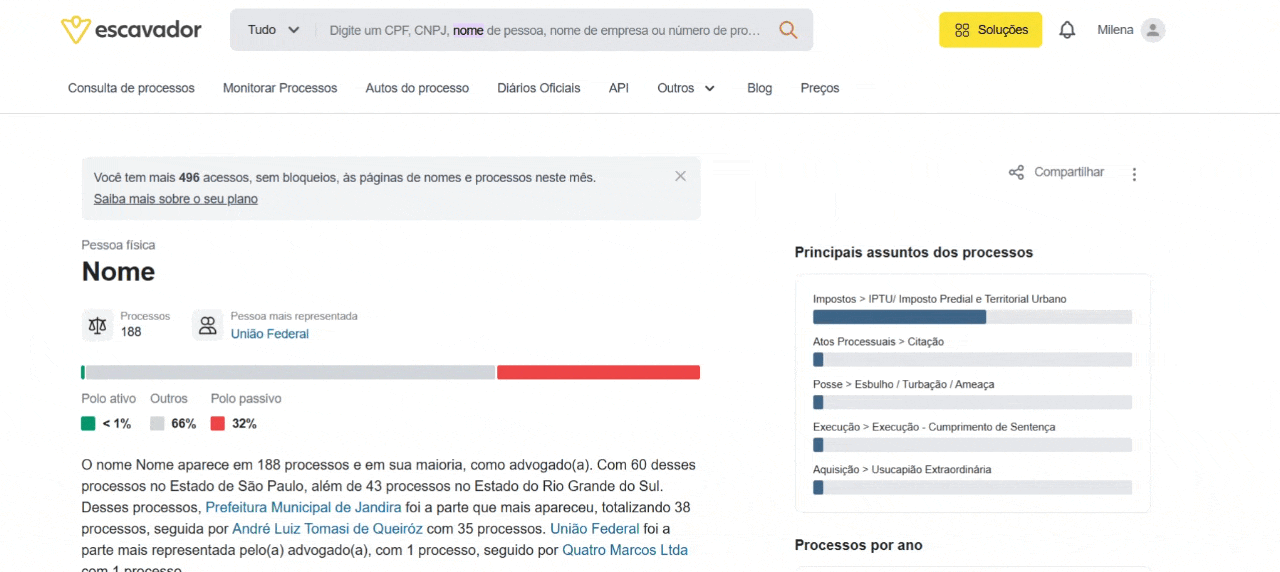Click the orange search magnifier icon
The width and height of the screenshot is (1280, 572).
coord(788,30)
